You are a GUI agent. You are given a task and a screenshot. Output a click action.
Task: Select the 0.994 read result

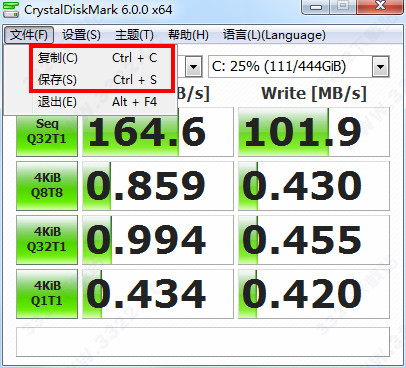pos(158,240)
